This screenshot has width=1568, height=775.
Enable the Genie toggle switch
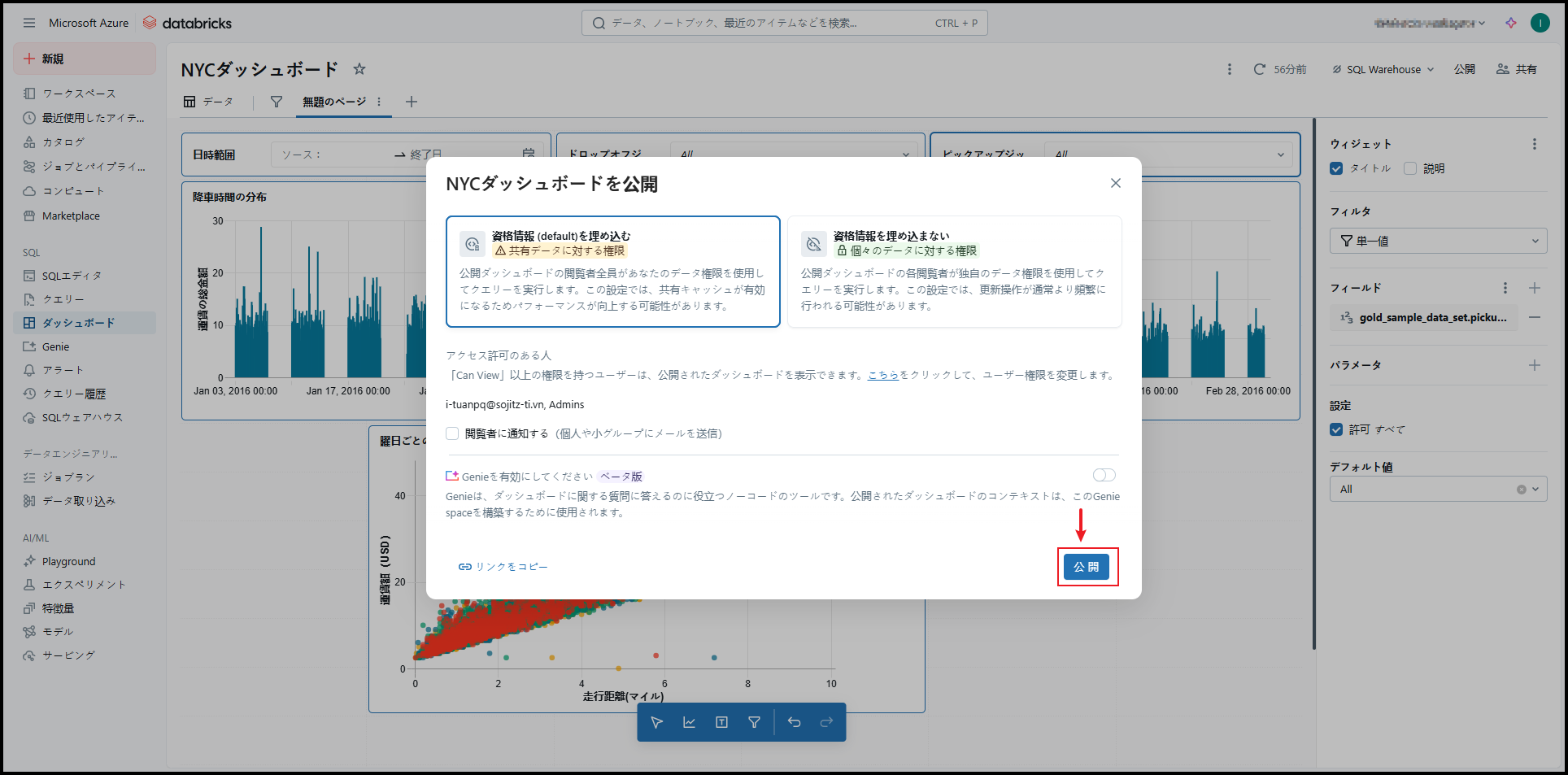coord(1104,475)
